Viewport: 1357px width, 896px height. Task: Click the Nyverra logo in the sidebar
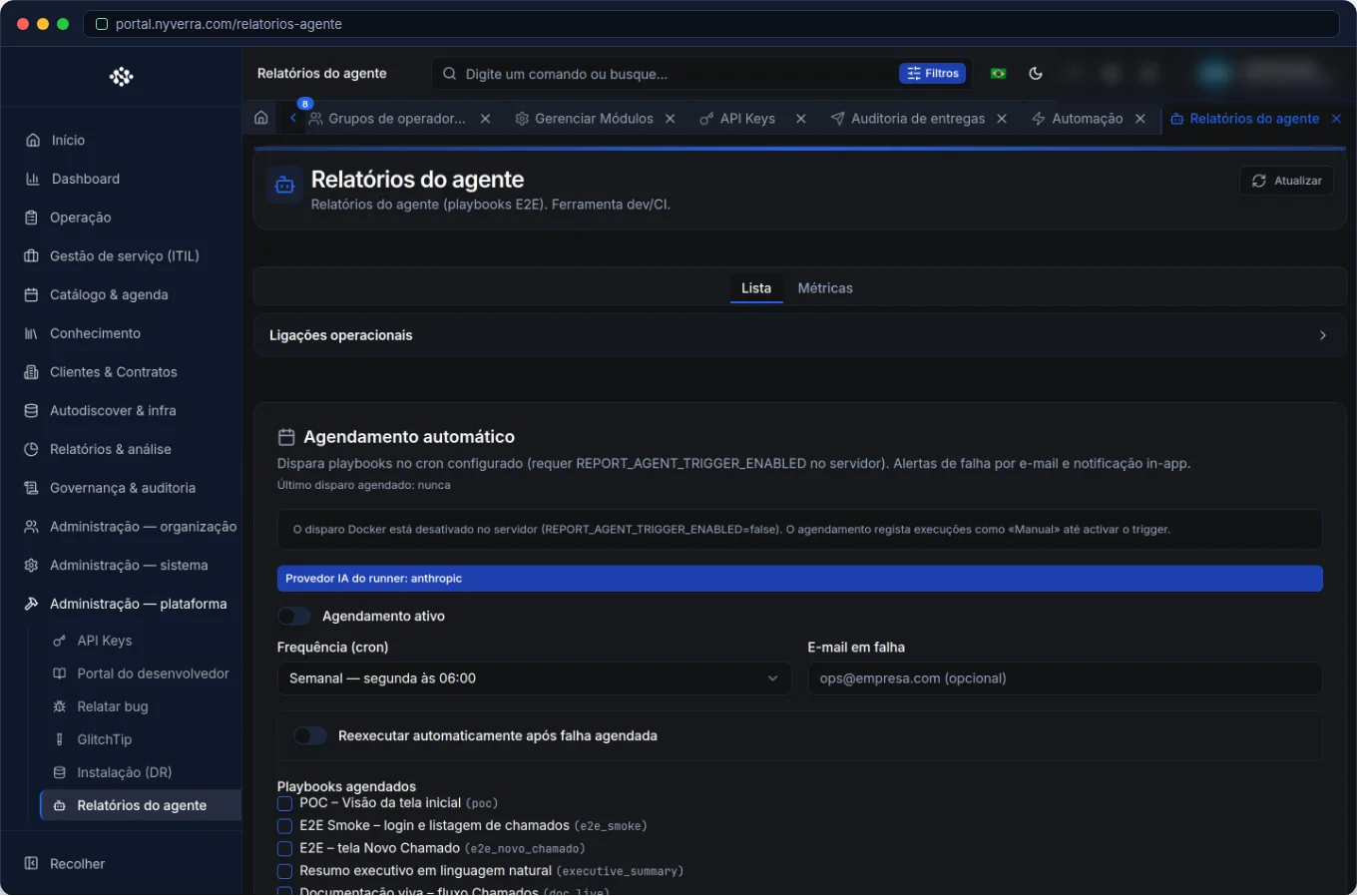121,77
